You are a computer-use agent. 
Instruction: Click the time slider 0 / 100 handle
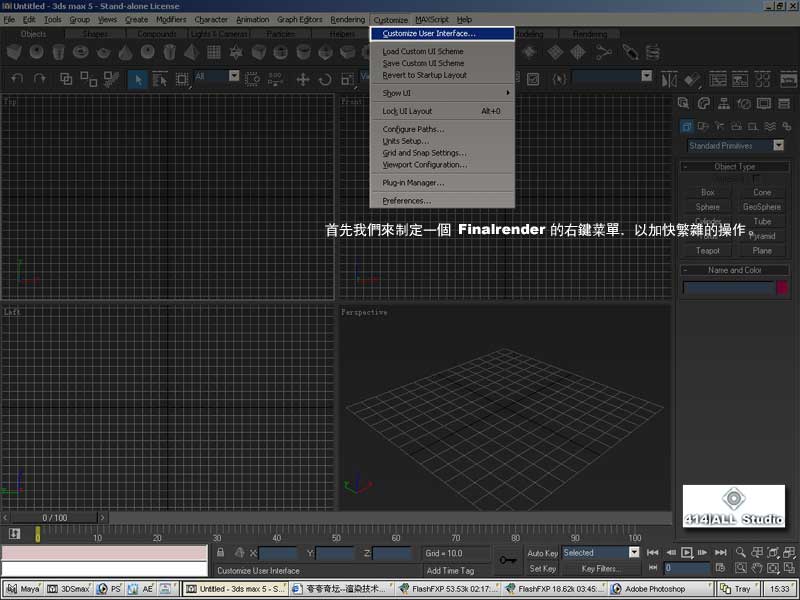pos(55,517)
